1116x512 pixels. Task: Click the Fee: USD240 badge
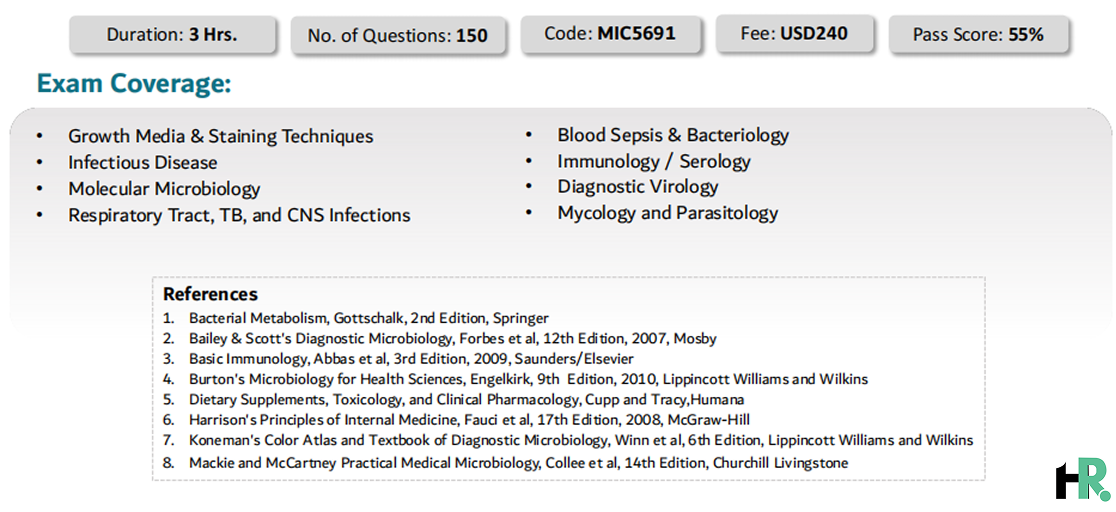click(x=794, y=33)
